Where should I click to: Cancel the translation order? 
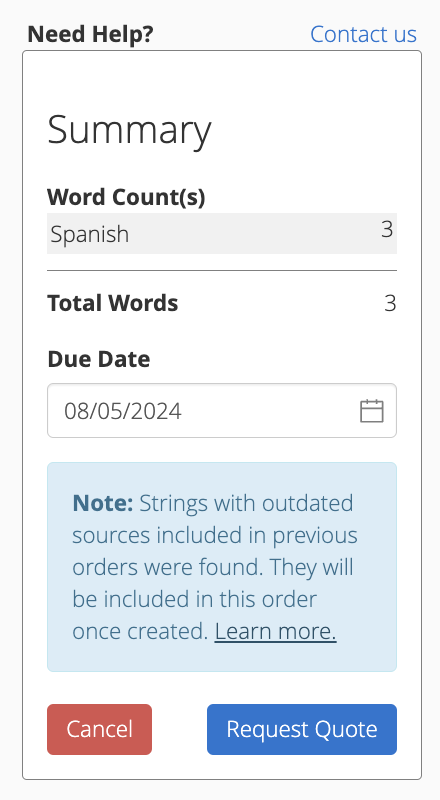click(100, 729)
